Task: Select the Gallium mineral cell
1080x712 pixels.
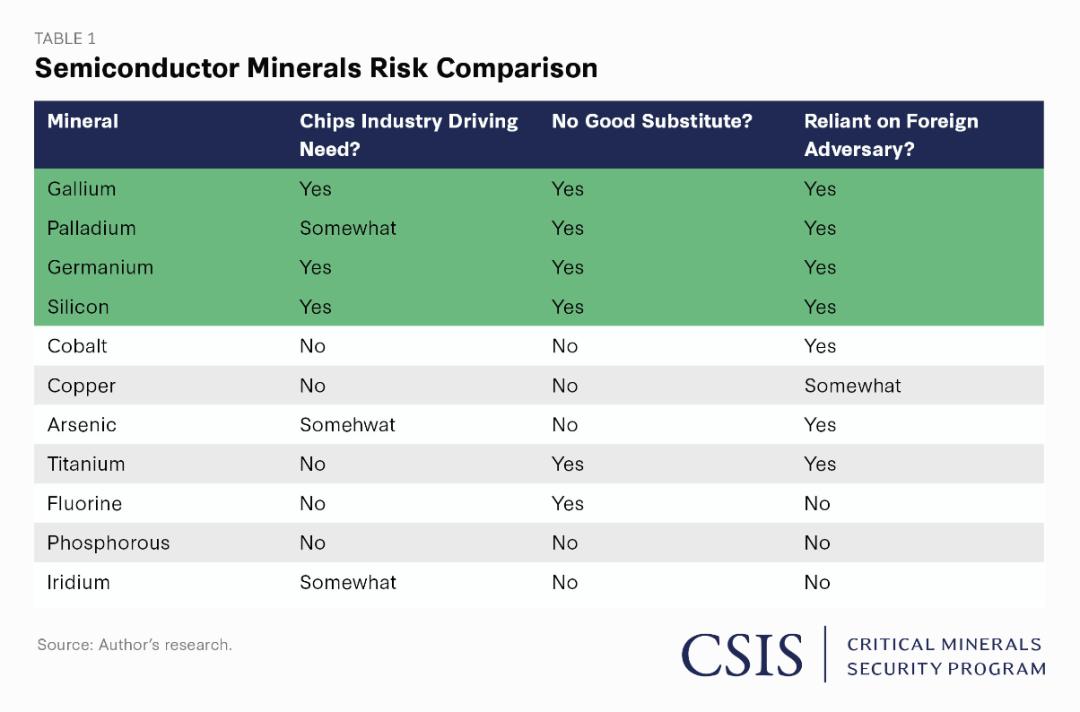Action: (81, 189)
